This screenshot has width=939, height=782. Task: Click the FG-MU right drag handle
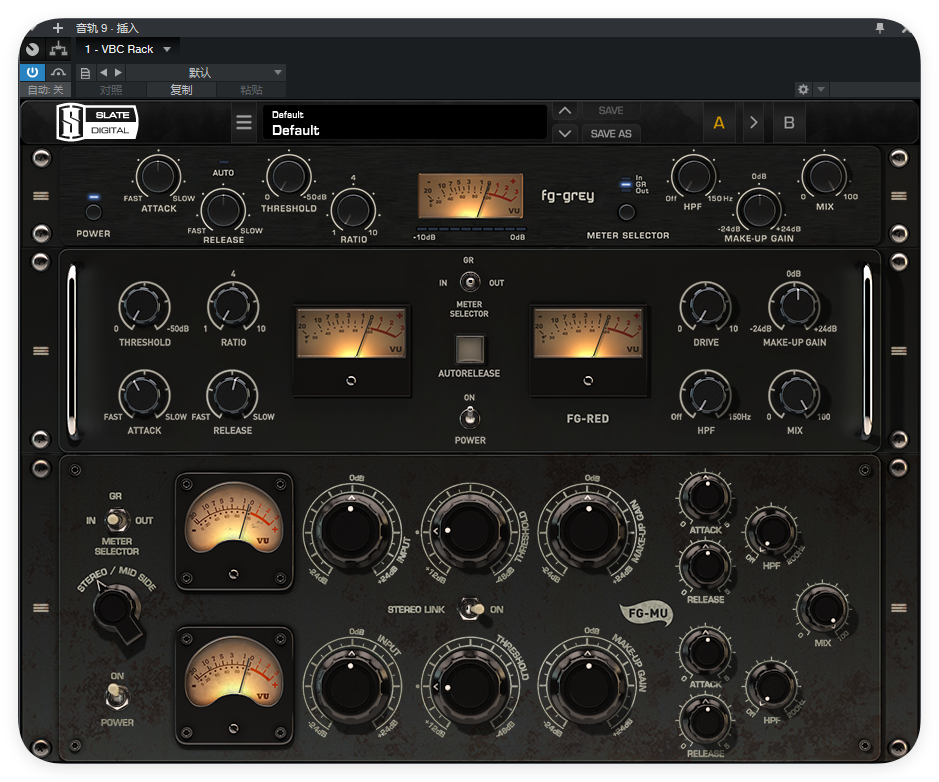(x=898, y=608)
